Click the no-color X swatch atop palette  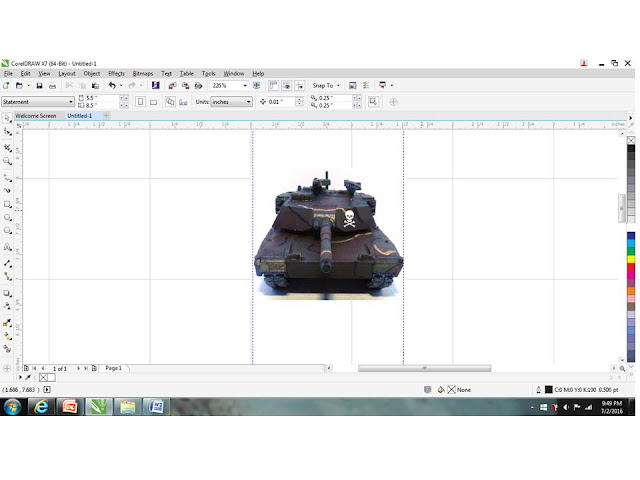click(631, 140)
